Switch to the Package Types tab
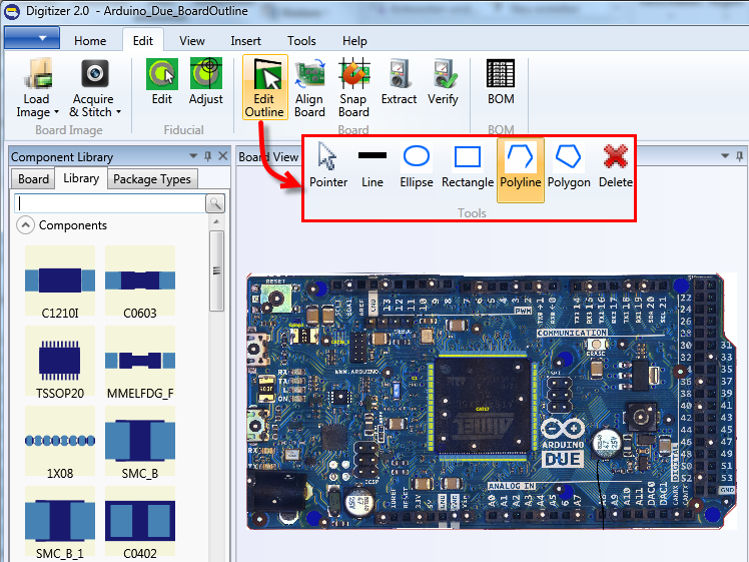749x562 pixels. click(152, 179)
